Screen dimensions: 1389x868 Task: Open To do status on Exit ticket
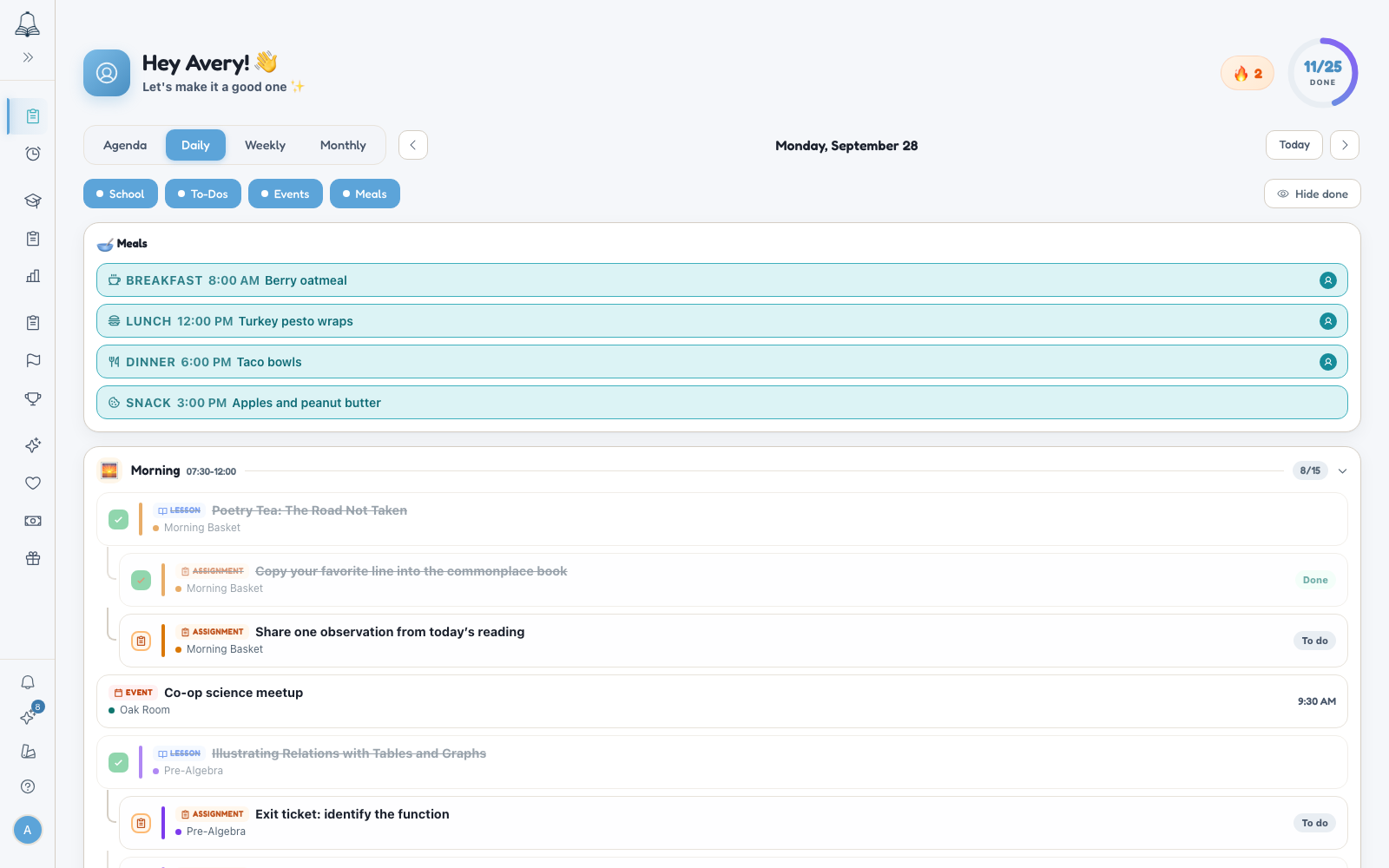pyautogui.click(x=1314, y=823)
